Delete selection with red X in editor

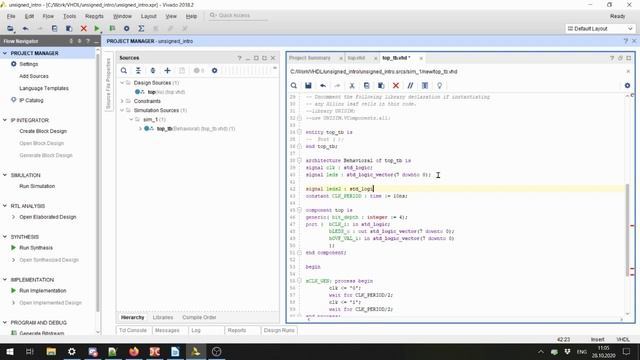(x=396, y=86)
